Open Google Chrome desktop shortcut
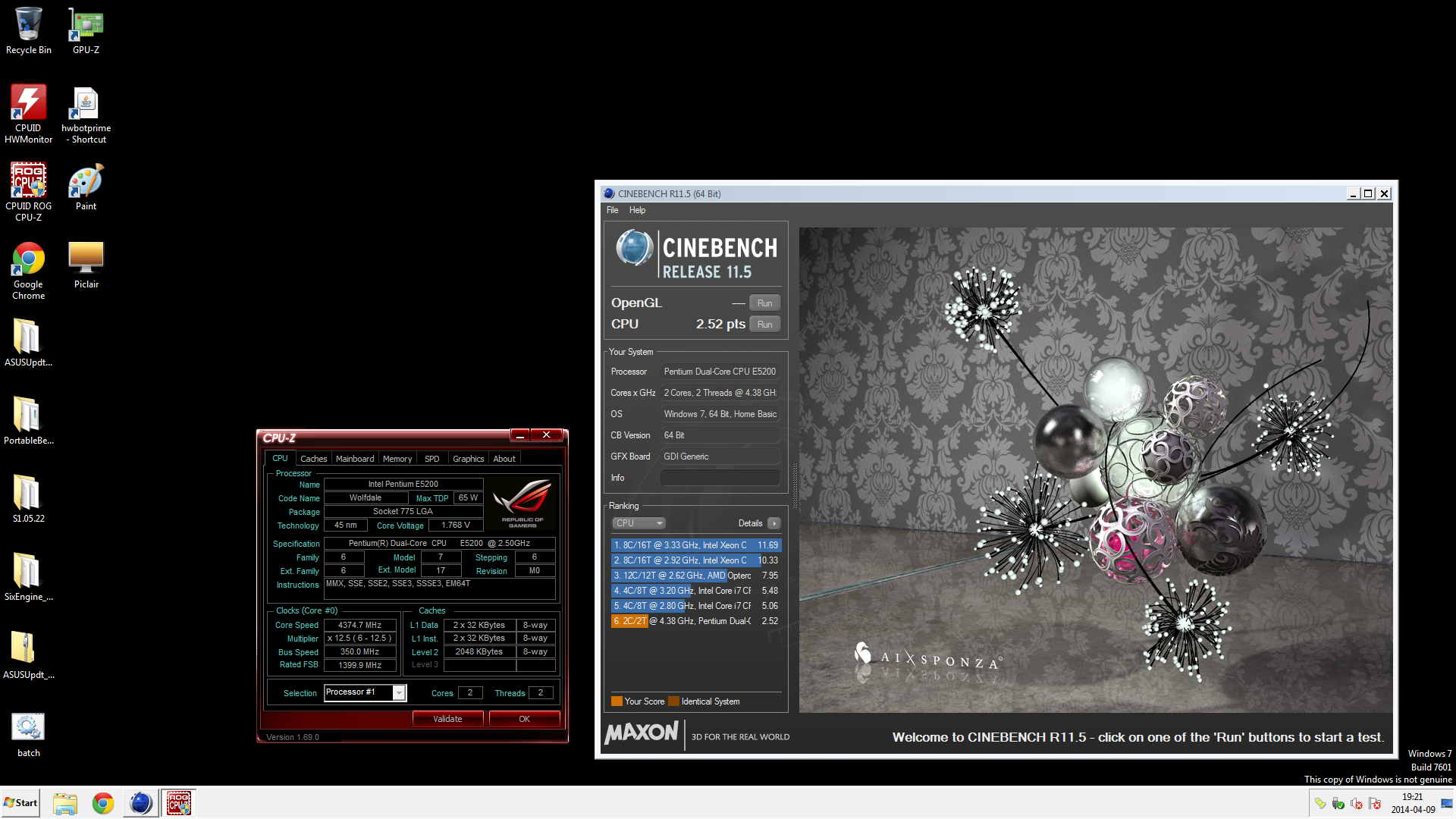This screenshot has height=819, width=1456. (29, 271)
